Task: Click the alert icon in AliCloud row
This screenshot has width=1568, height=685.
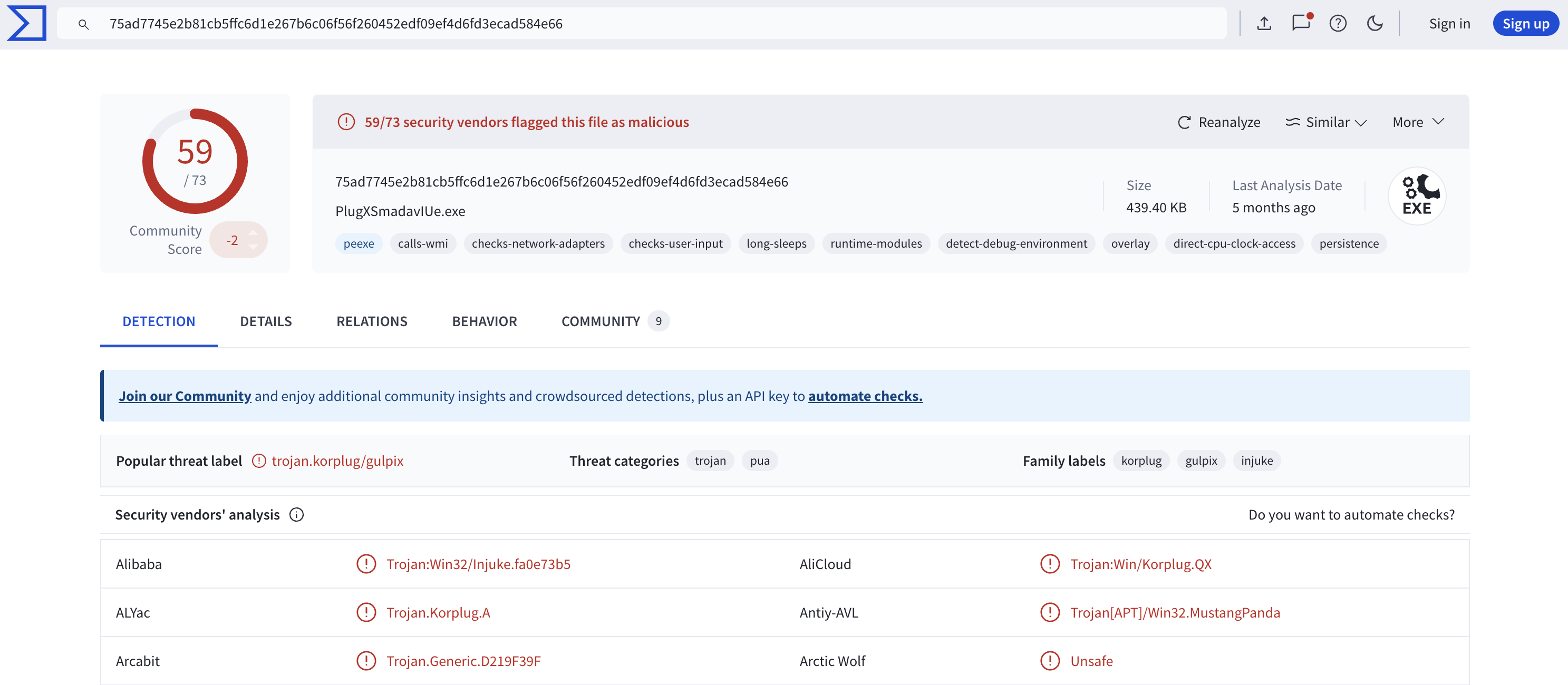Action: coord(1050,564)
